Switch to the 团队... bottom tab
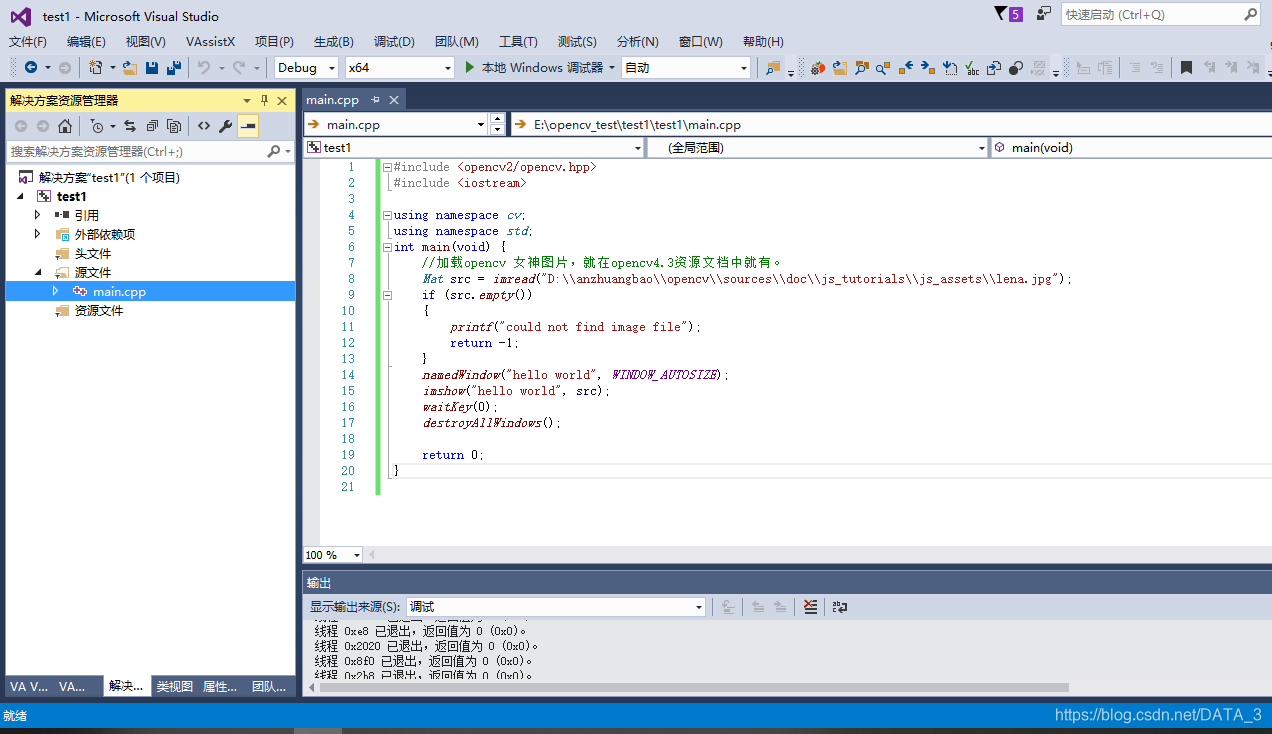Image resolution: width=1272 pixels, height=734 pixels. click(x=269, y=686)
